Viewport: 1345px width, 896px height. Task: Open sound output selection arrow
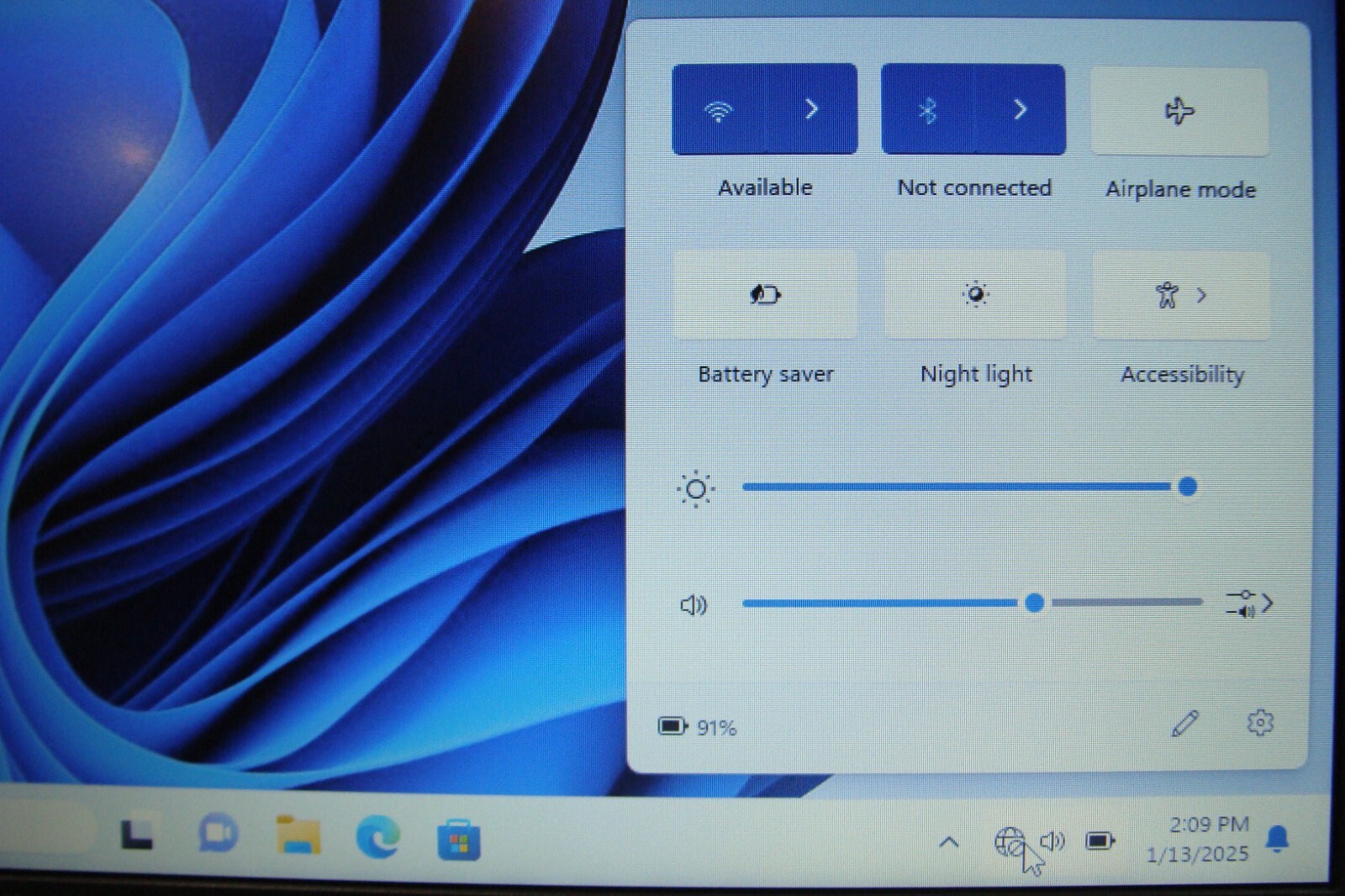point(1250,603)
